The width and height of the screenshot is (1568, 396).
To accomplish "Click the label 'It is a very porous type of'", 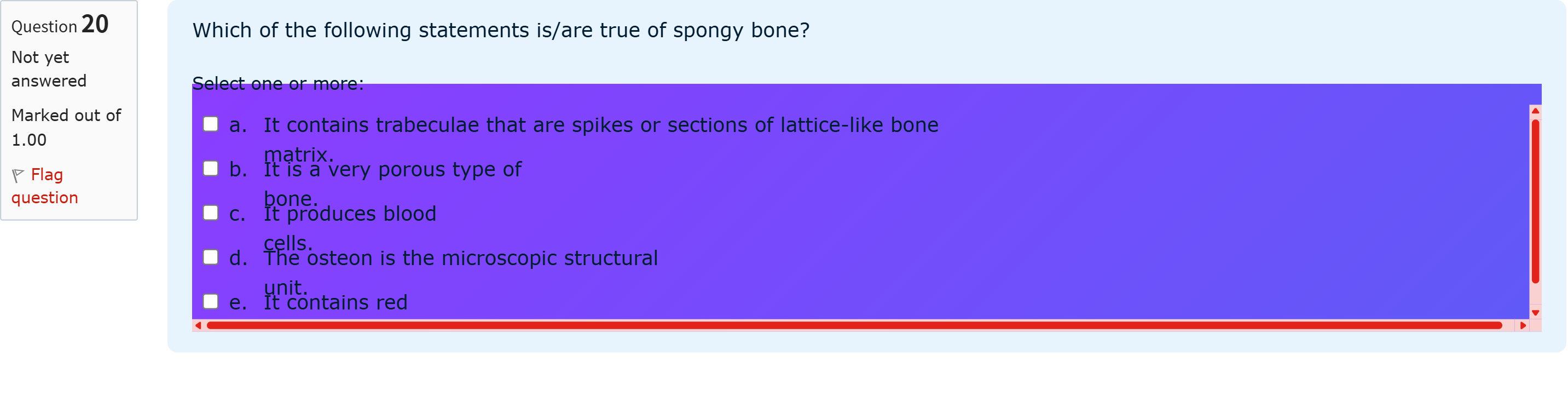I will pos(392,170).
